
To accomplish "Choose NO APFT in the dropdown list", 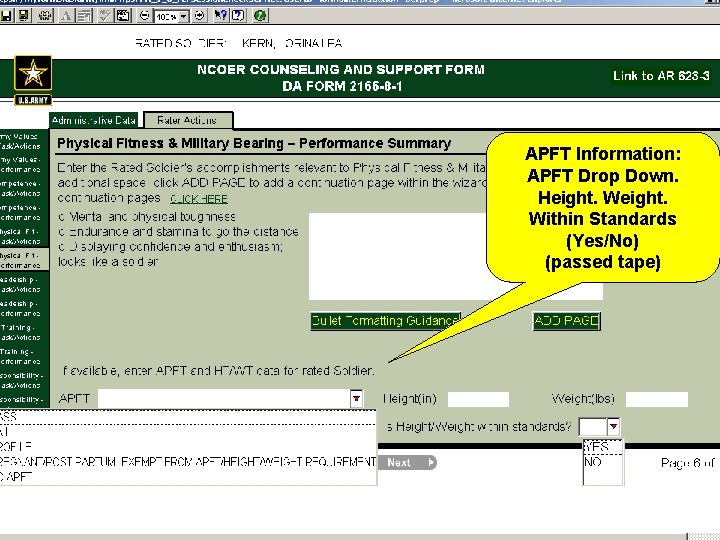I will point(188,476).
